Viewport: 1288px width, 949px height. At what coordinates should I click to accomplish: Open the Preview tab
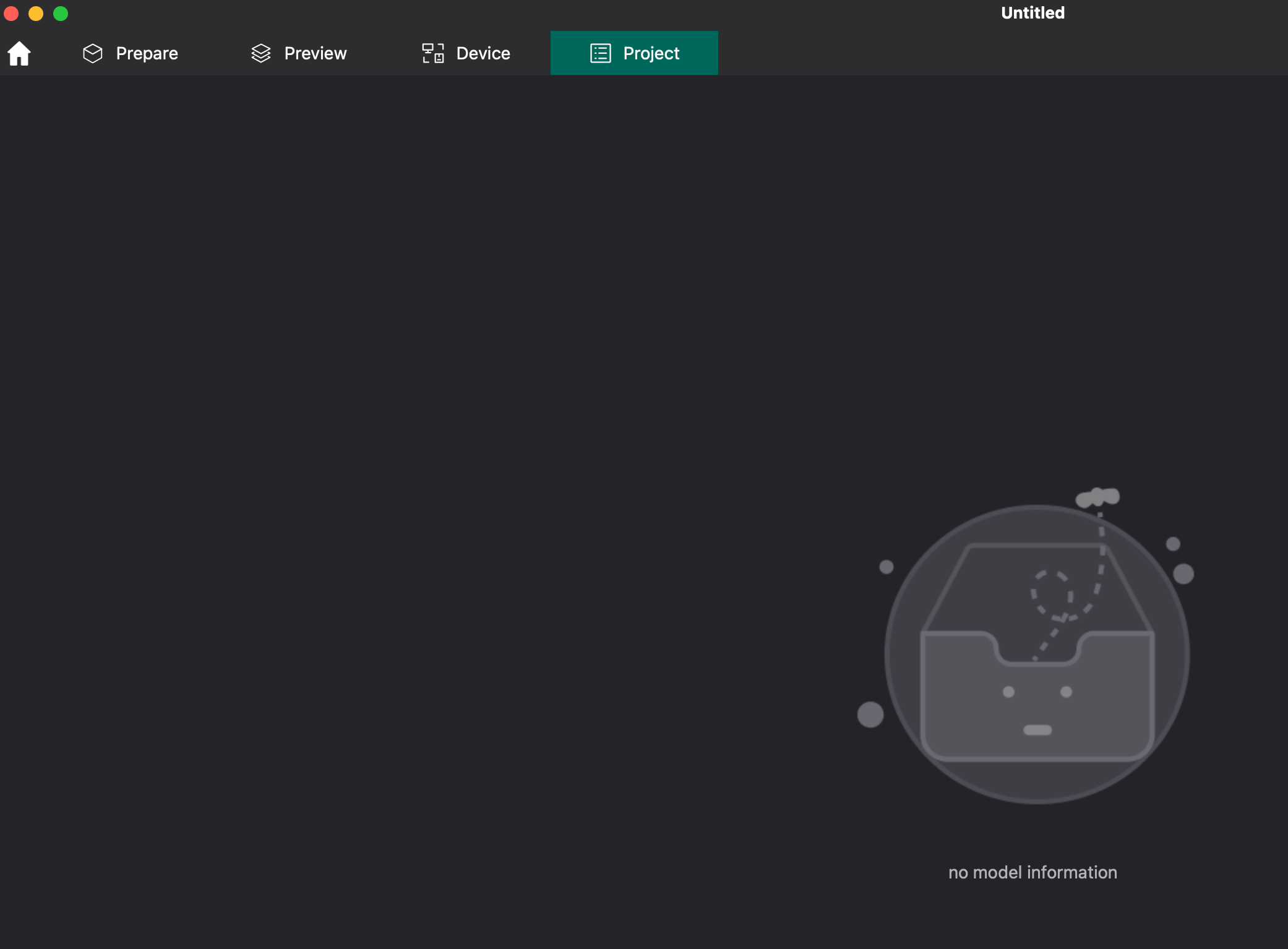pos(315,53)
